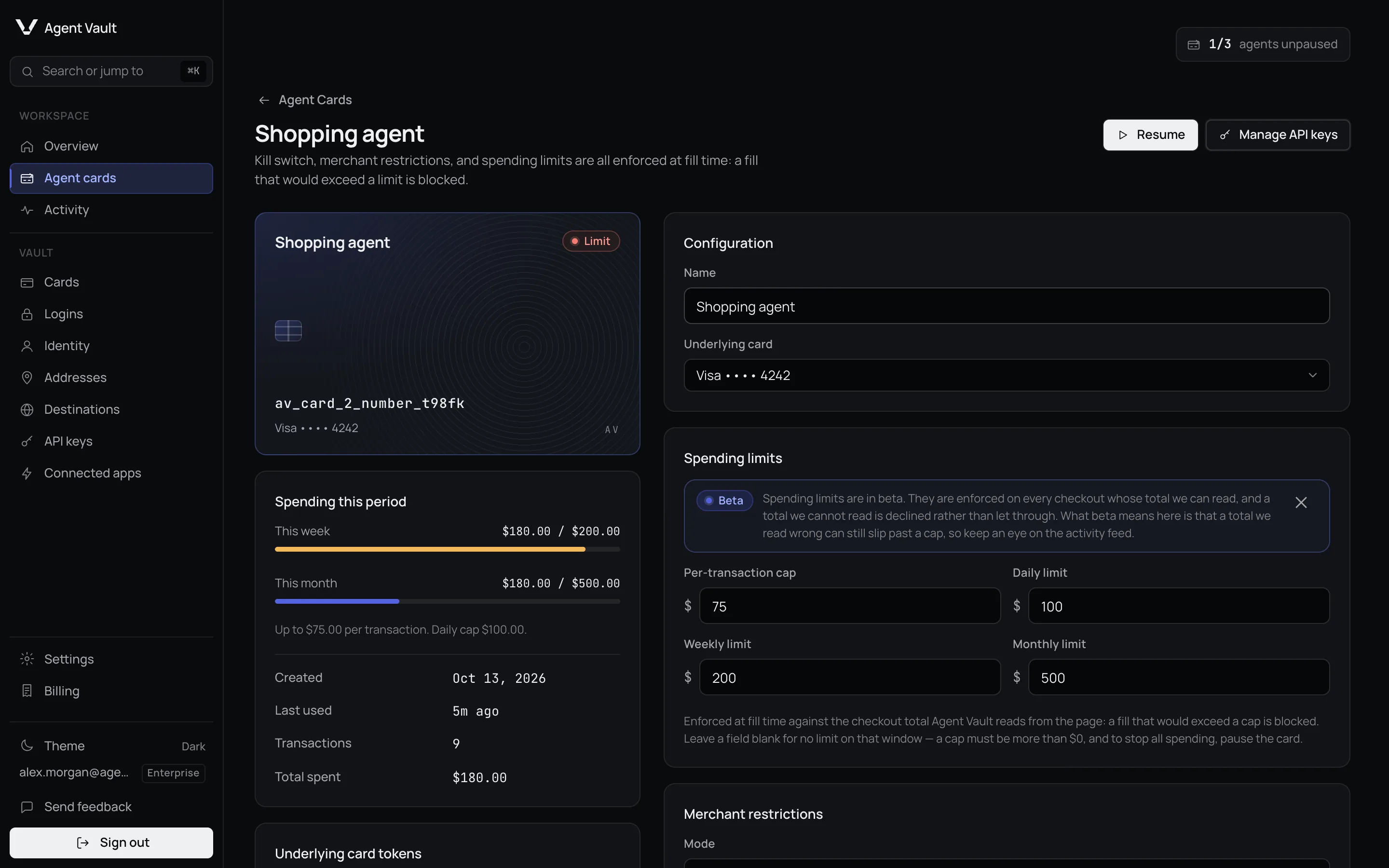Click the Total spent '$180.00' value
The height and width of the screenshot is (868, 1389).
tap(479, 778)
